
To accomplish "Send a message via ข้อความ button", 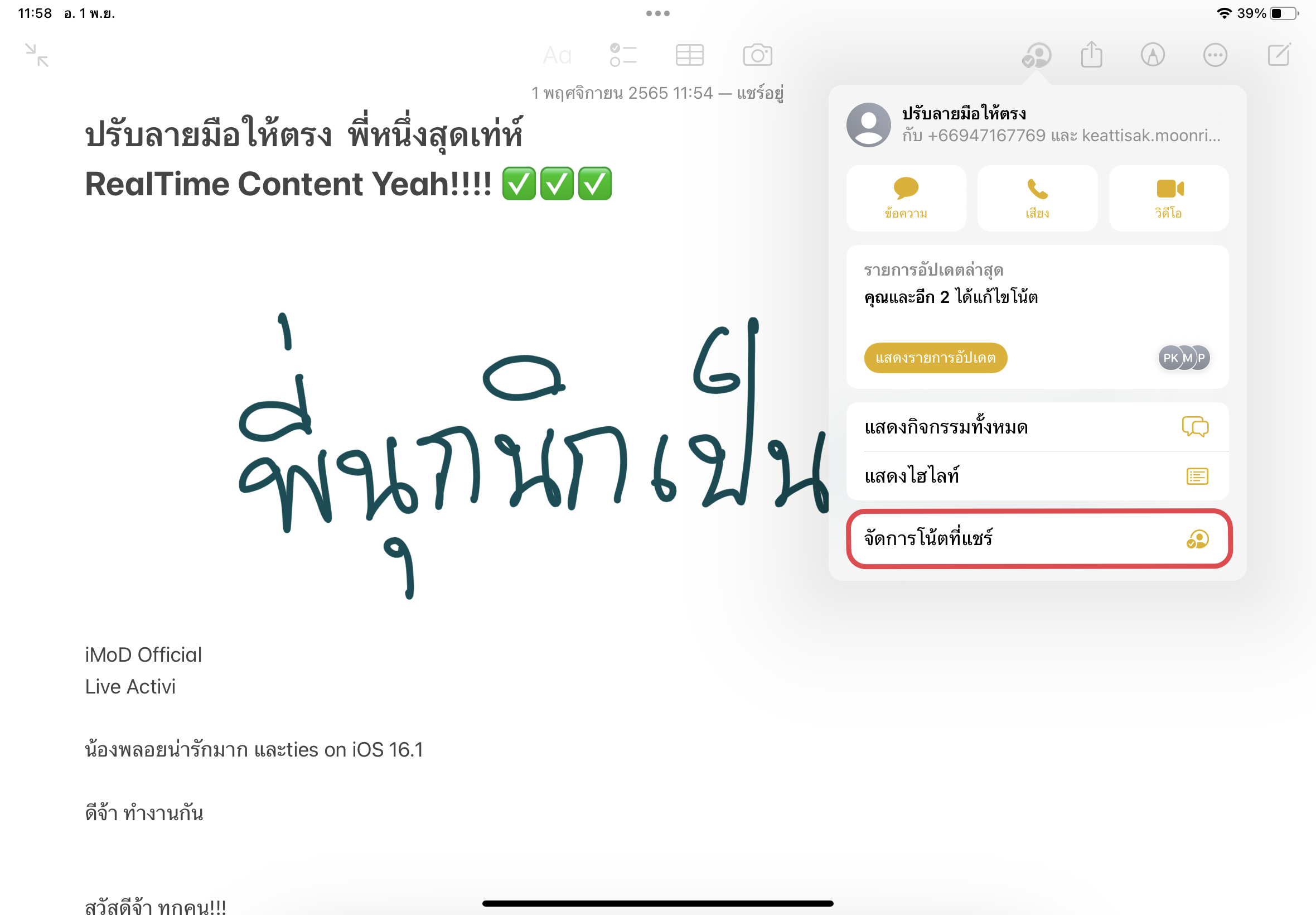I will [x=906, y=199].
